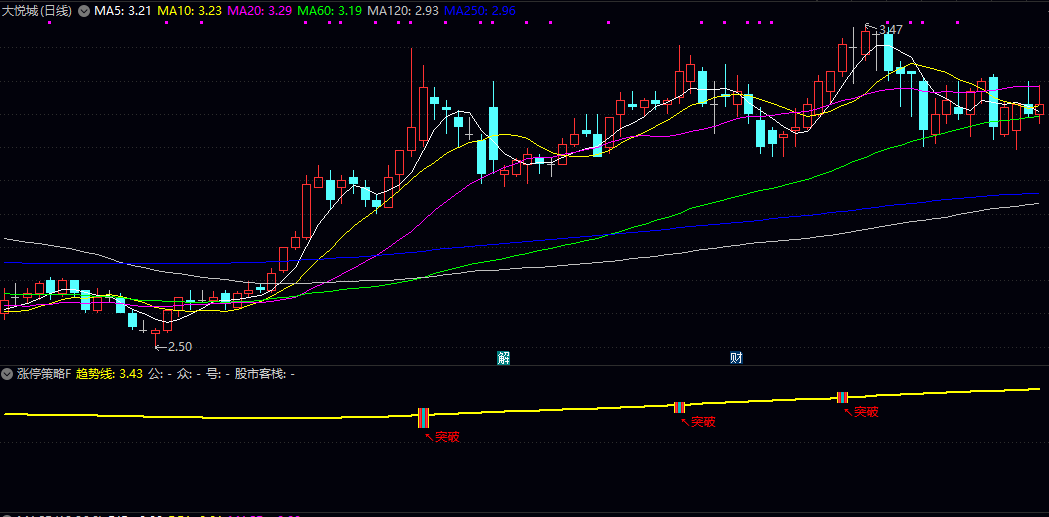Click the third 突破 breakout signal bar
1049x517 pixels.
[842, 398]
